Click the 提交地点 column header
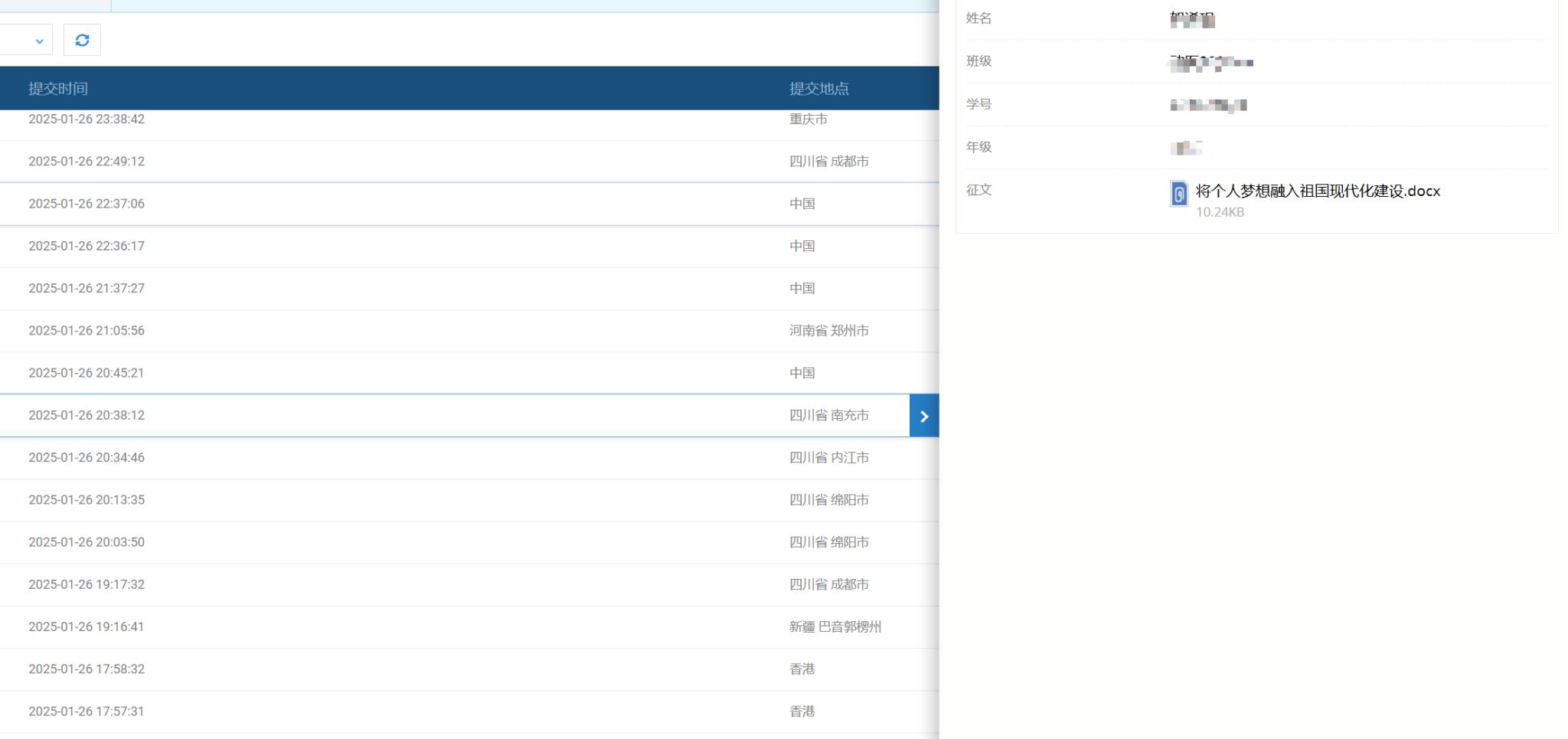This screenshot has height=739, width=1568. point(818,89)
